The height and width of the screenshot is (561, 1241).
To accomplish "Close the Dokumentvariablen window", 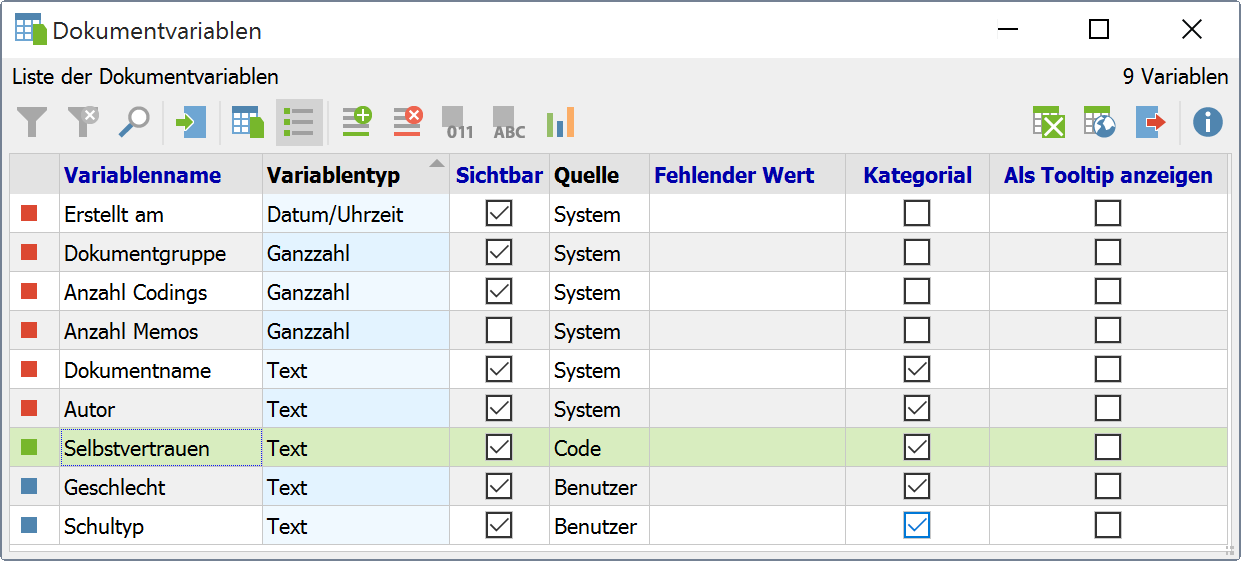I will click(x=1191, y=29).
